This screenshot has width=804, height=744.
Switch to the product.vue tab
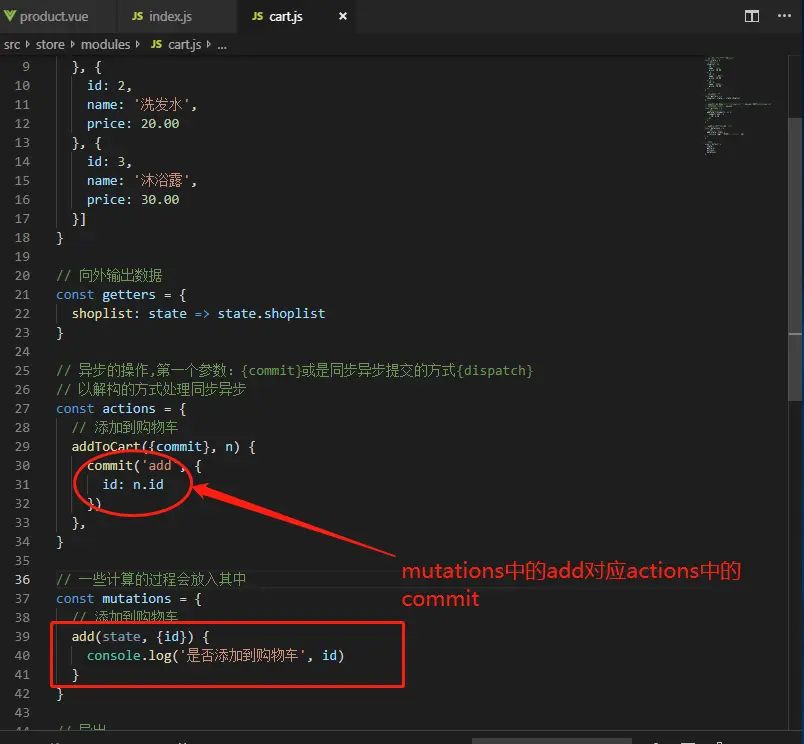(x=54, y=16)
